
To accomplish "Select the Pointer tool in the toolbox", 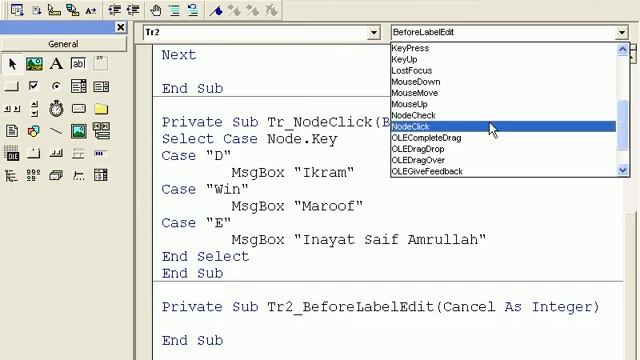I will click(x=12, y=64).
